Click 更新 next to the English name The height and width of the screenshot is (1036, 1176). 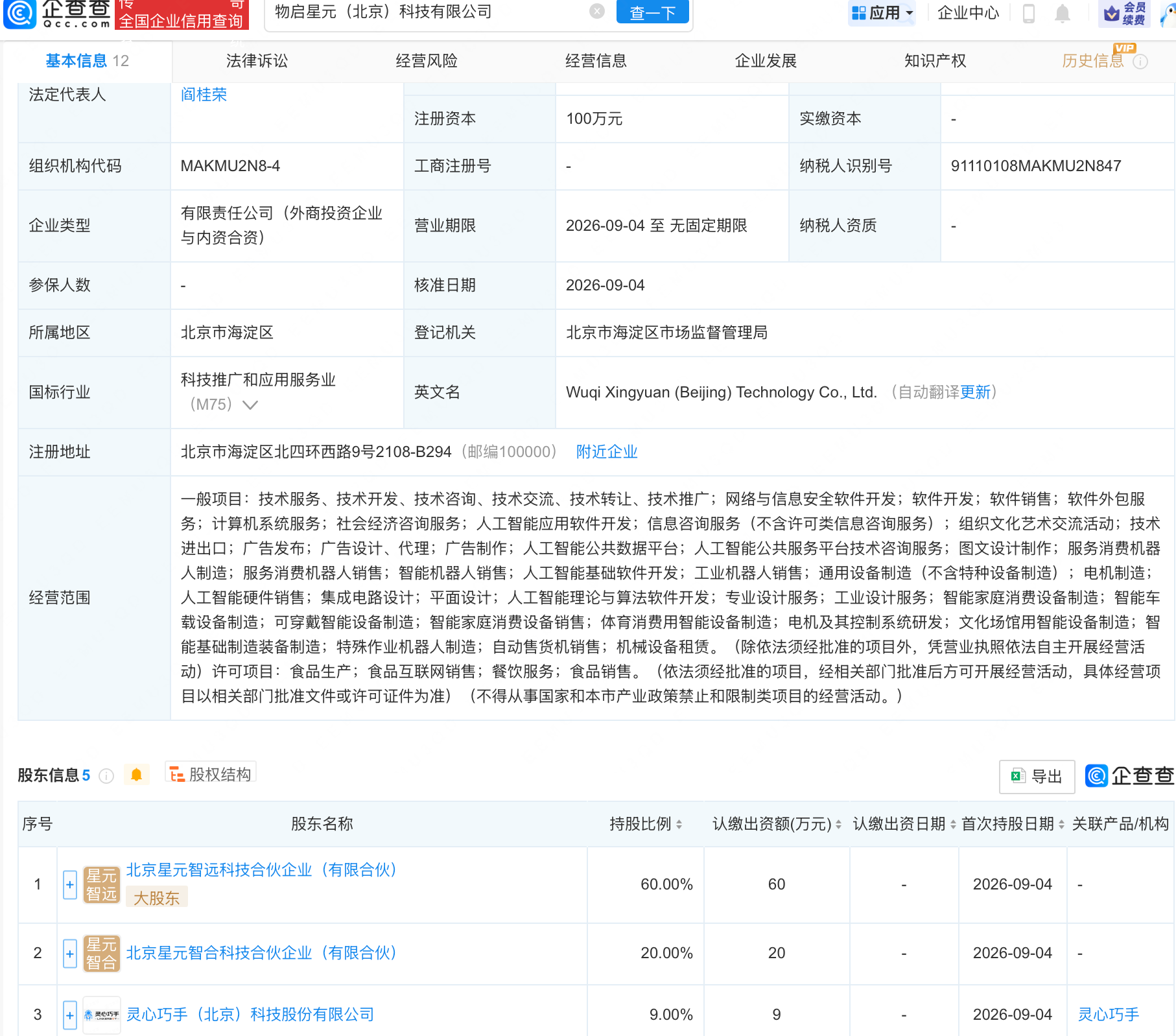pos(975,392)
